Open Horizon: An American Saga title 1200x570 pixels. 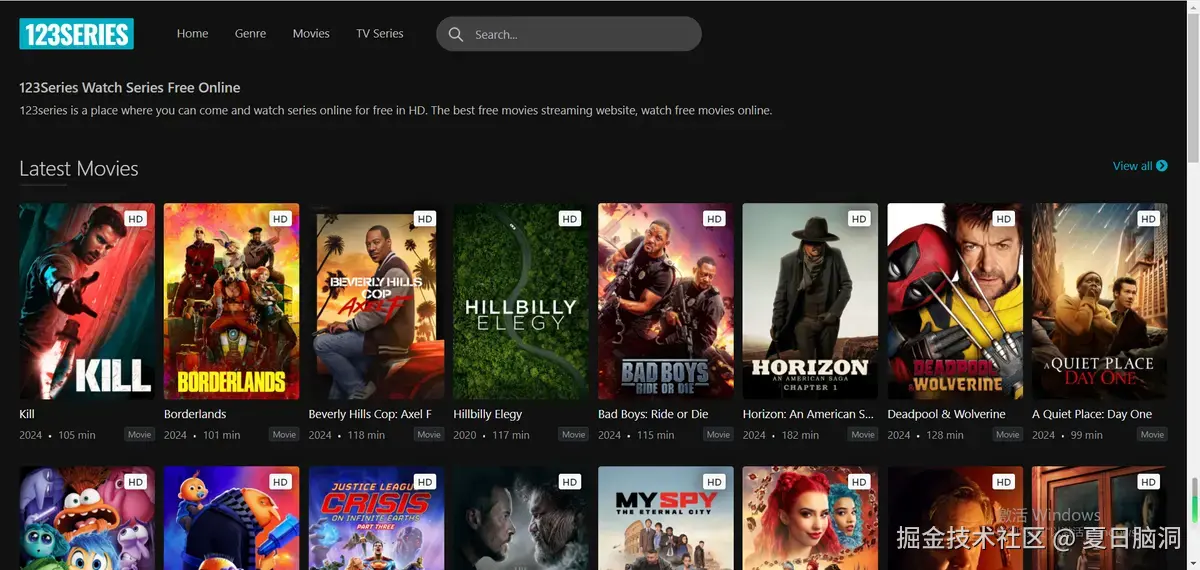(x=809, y=414)
